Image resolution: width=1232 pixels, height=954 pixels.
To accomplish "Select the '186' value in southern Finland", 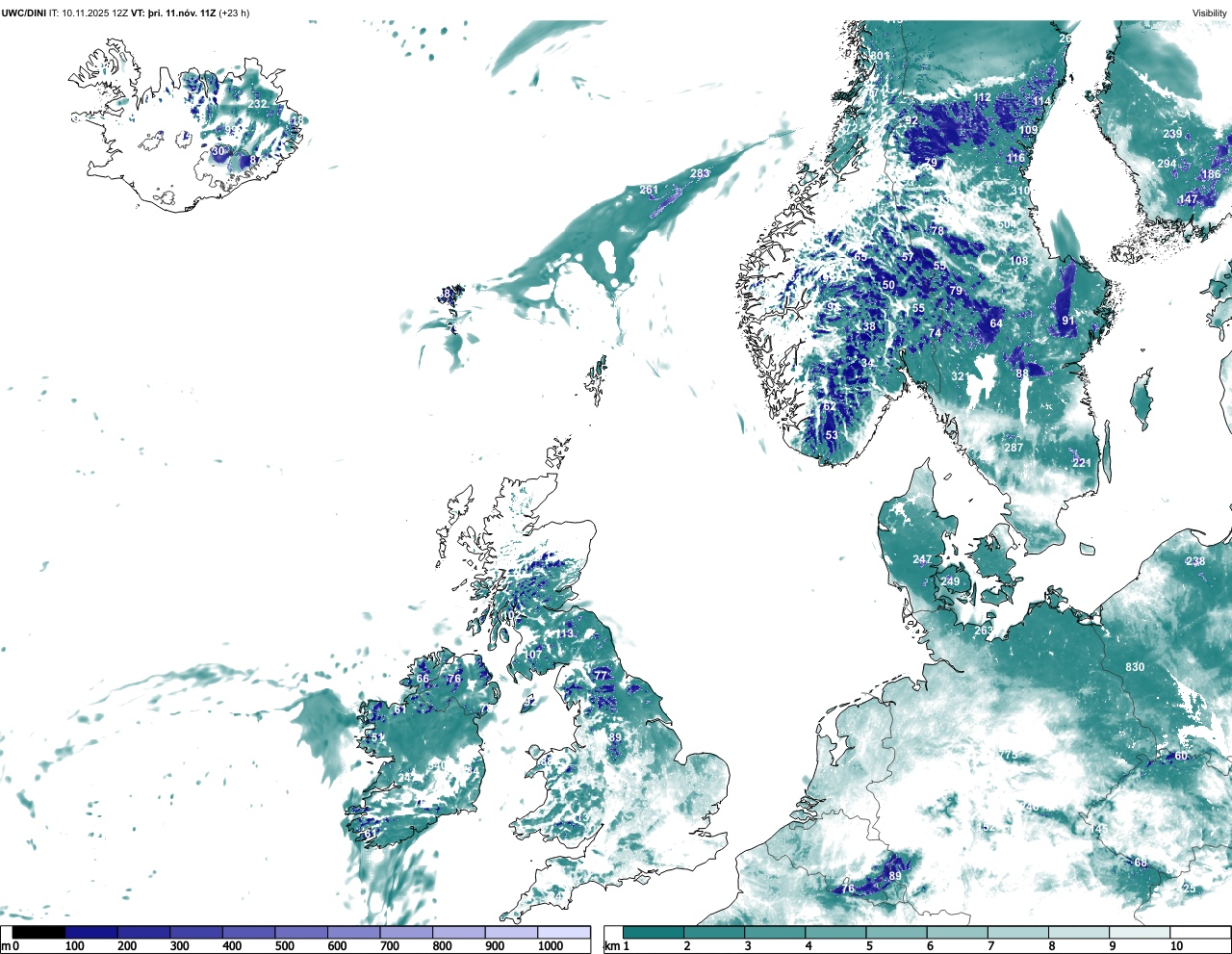I will [1211, 174].
